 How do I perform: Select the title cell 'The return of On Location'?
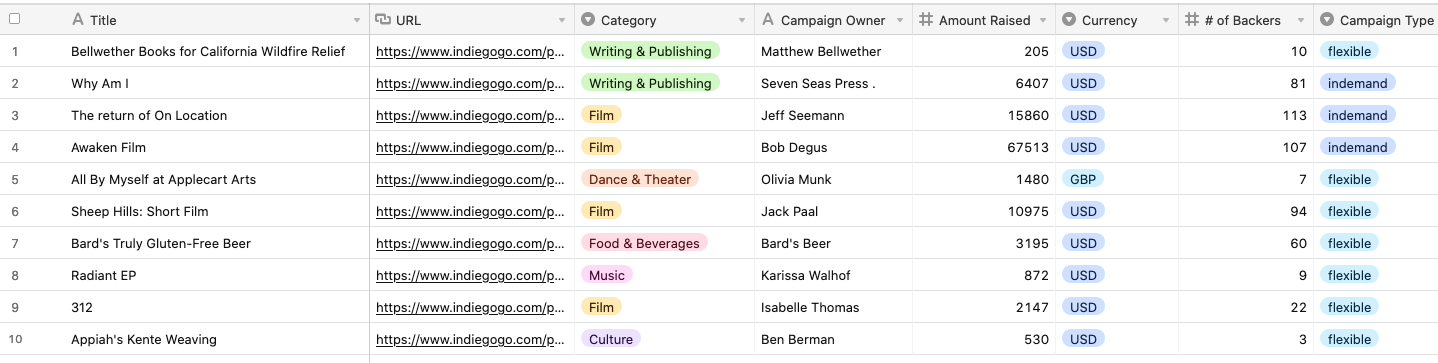149,115
